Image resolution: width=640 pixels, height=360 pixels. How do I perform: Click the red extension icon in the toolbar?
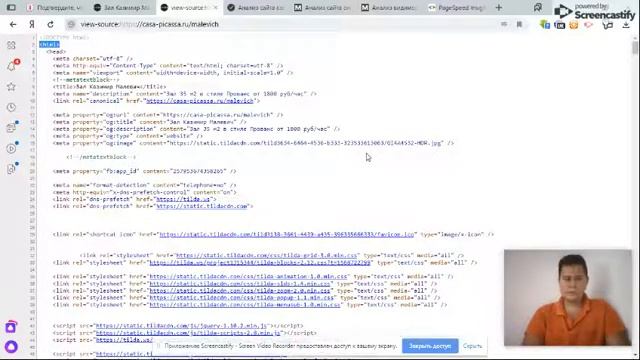point(588,25)
